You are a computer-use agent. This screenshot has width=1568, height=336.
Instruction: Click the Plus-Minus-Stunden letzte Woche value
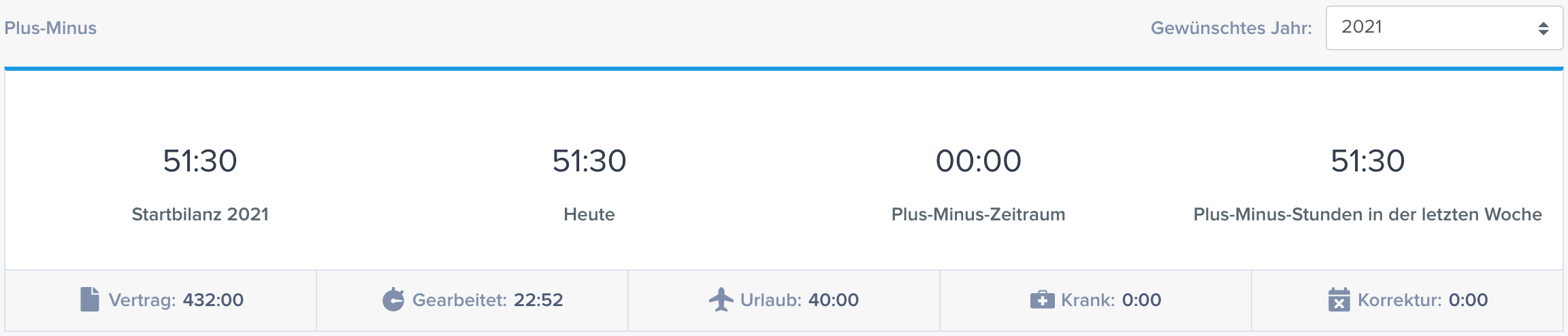point(1368,161)
